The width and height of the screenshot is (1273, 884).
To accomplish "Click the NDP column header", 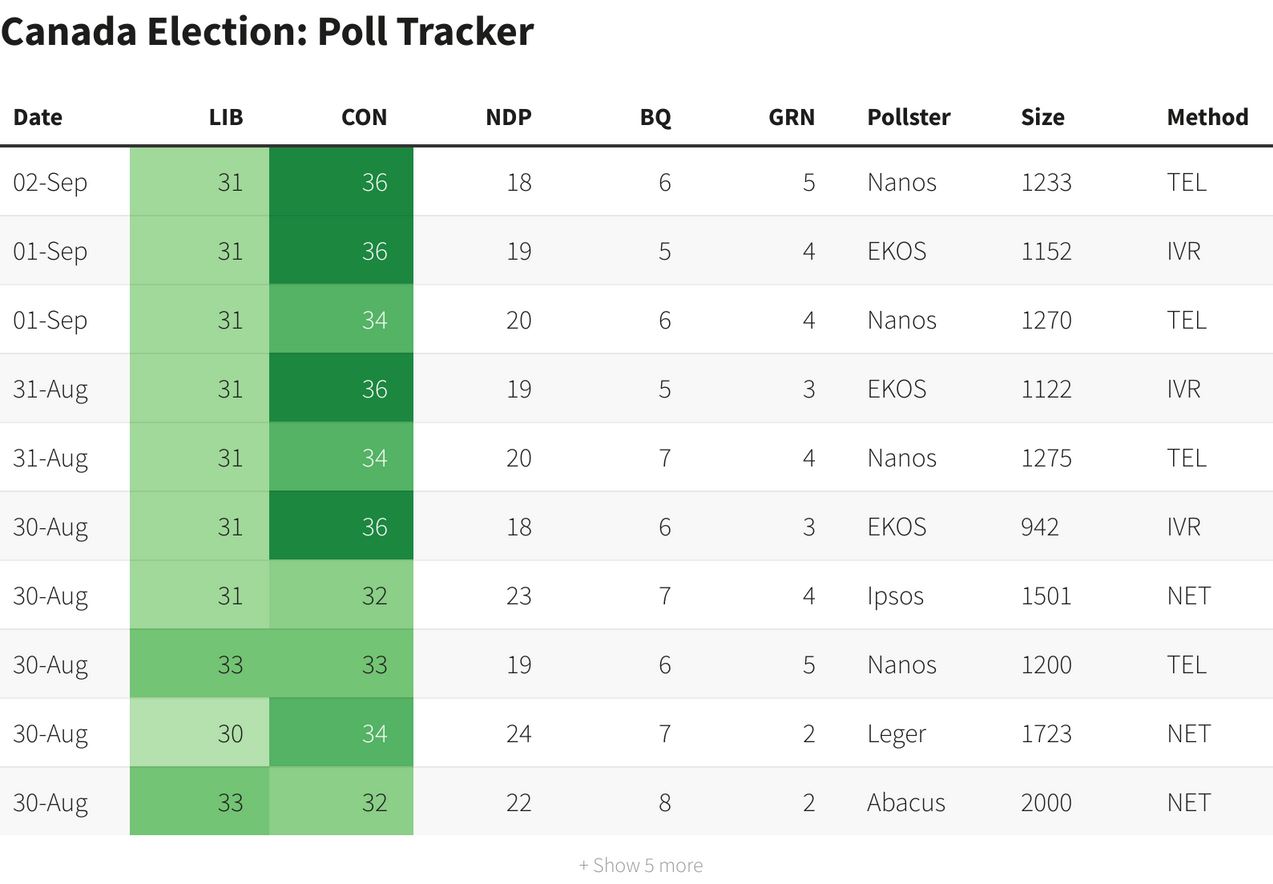I will click(508, 117).
